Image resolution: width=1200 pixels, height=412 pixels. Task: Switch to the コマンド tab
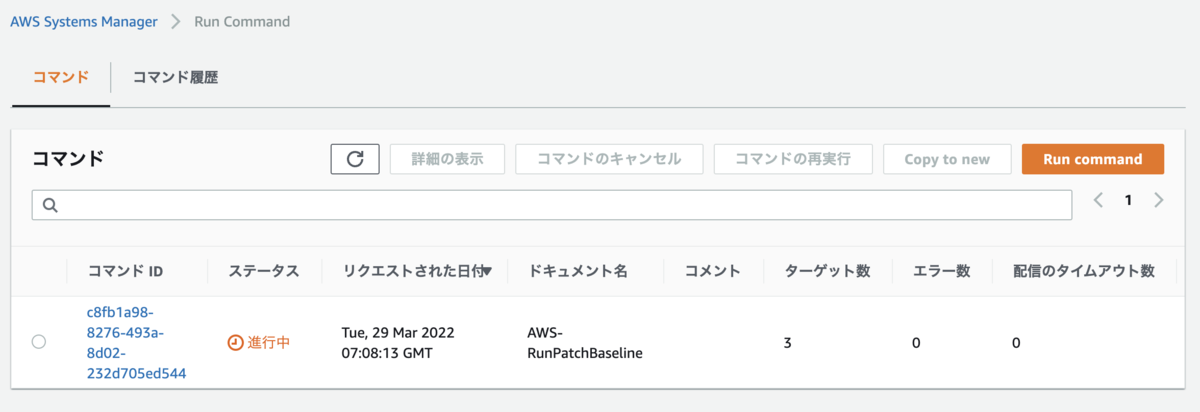(61, 77)
